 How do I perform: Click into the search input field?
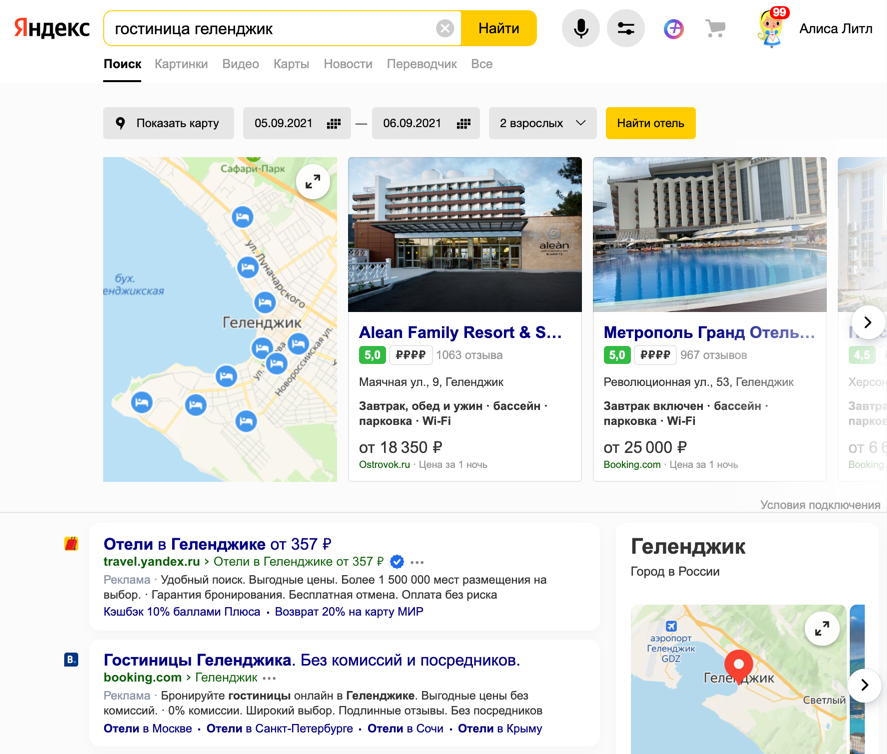(x=270, y=29)
